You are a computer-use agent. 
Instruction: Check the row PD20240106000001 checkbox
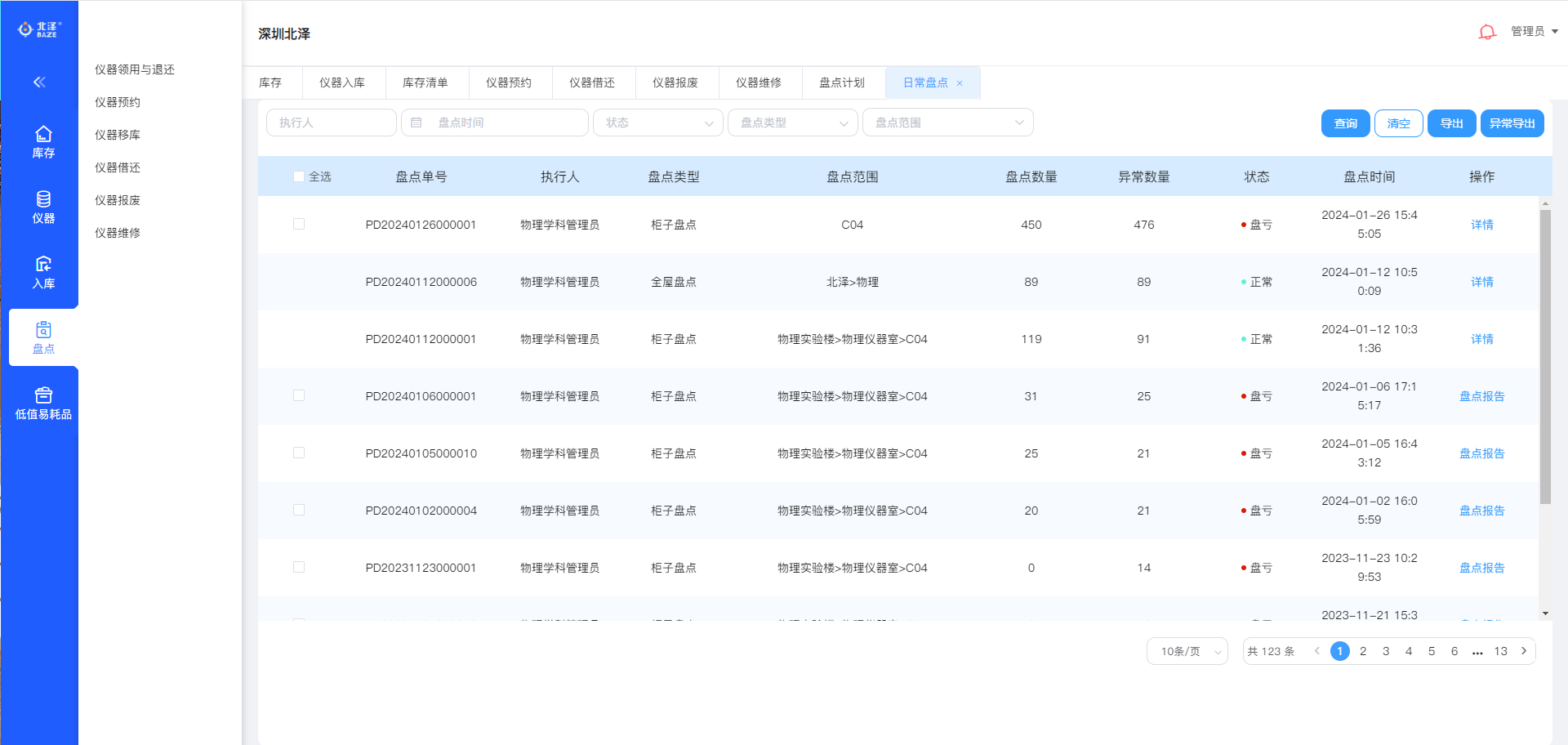click(x=299, y=395)
